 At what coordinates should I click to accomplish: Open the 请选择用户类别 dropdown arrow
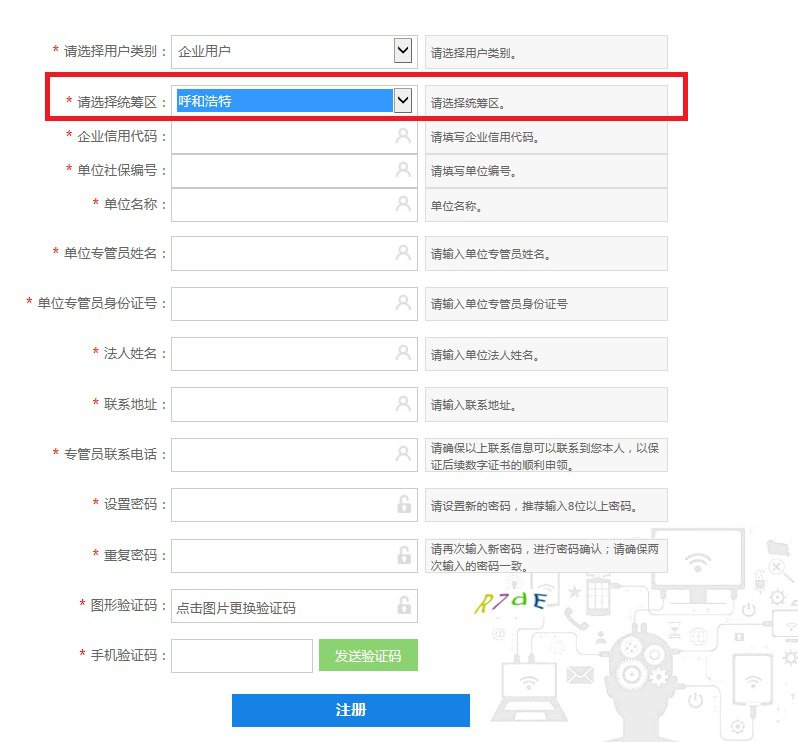click(403, 50)
